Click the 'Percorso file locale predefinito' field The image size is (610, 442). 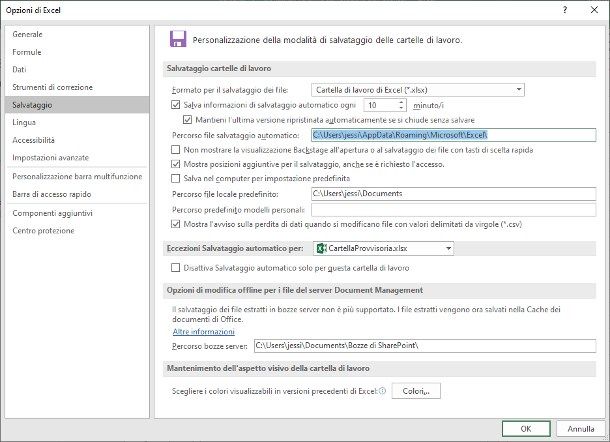point(454,194)
